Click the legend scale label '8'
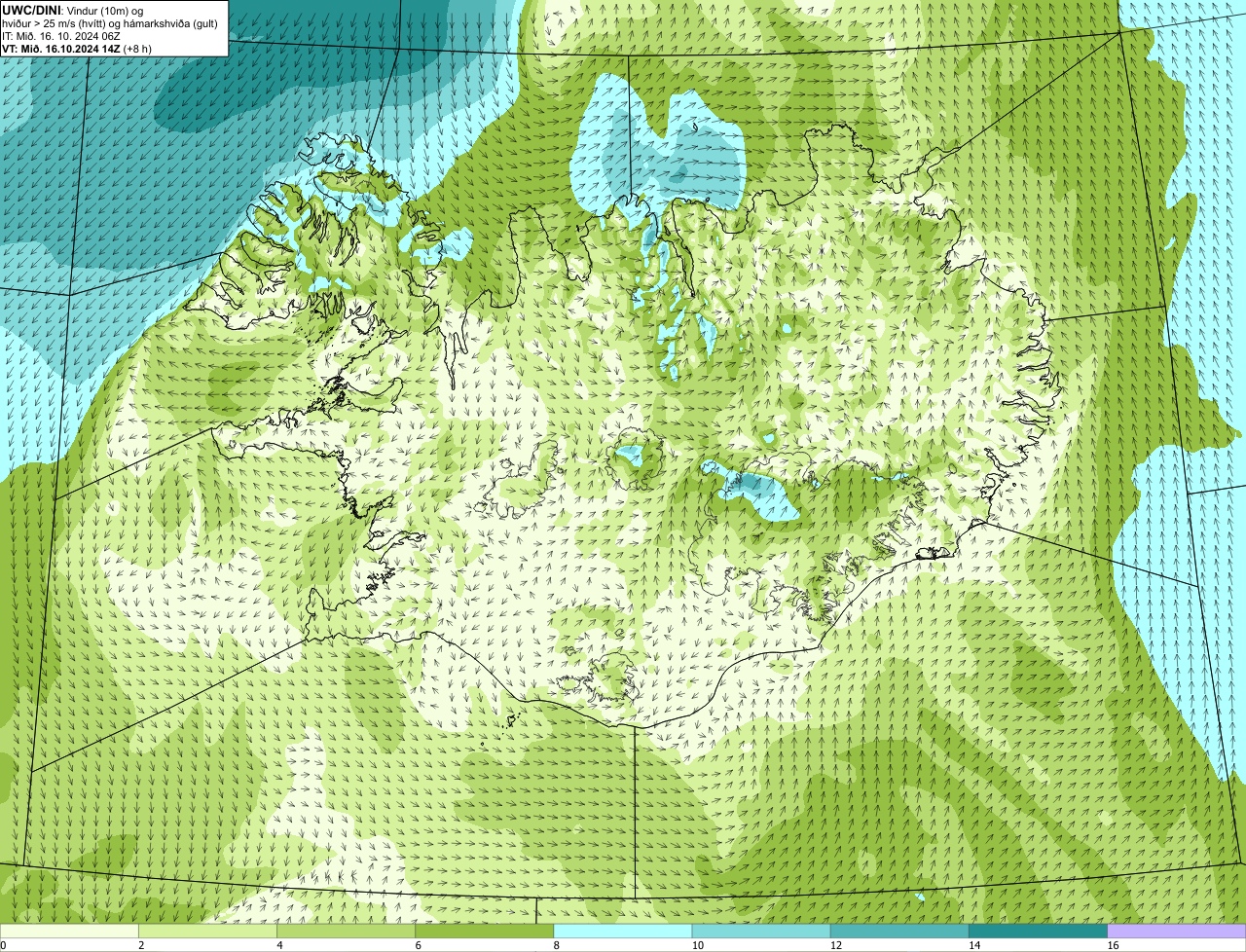 [557, 945]
